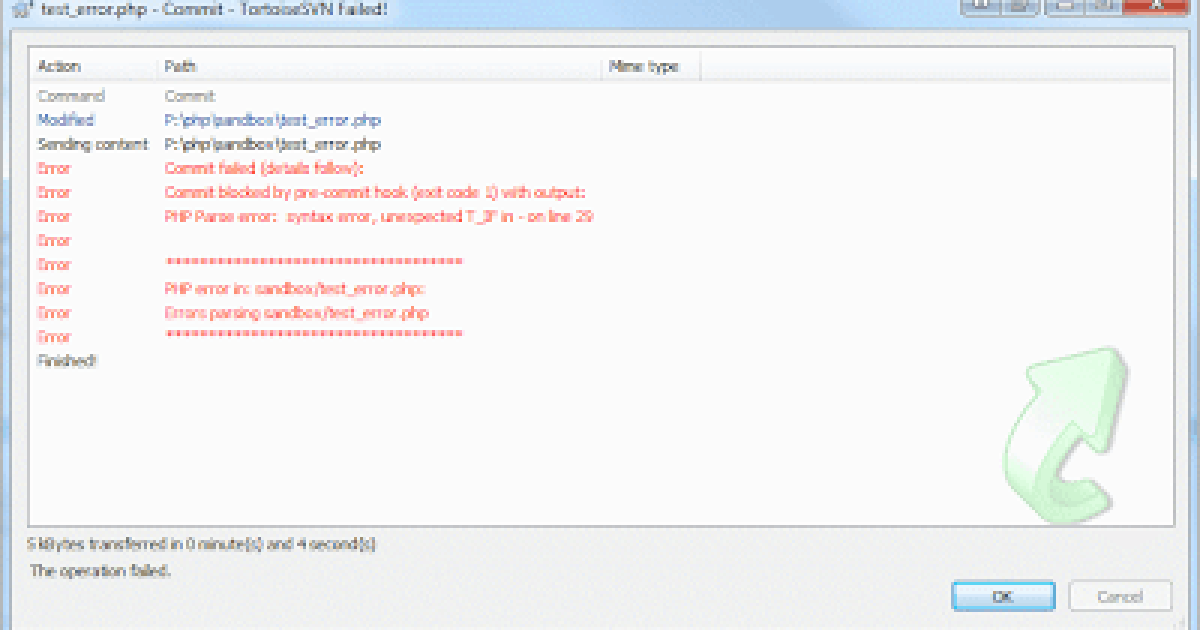
Task: Select the 'Commit' path cell text
Action: 190,97
